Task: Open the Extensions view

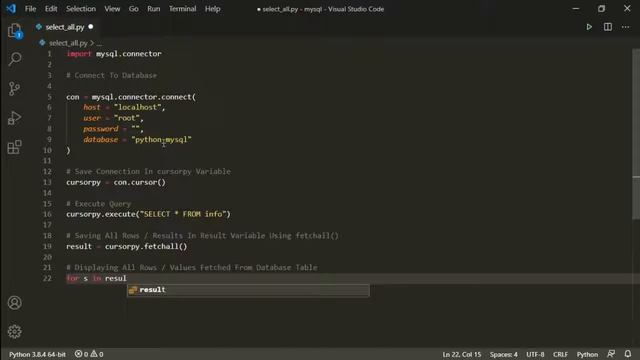Action: point(15,147)
